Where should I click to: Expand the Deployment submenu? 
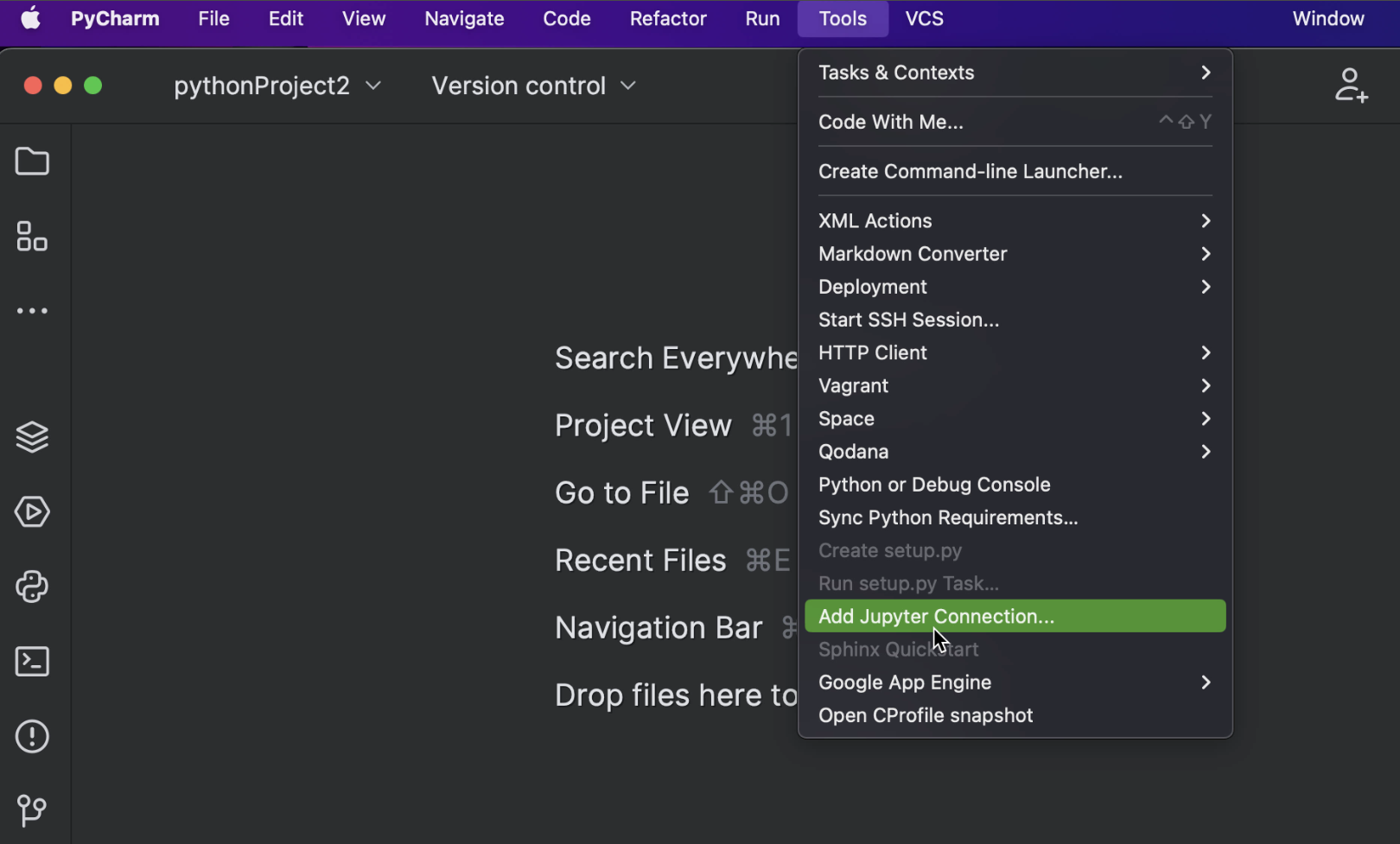[x=1015, y=287]
